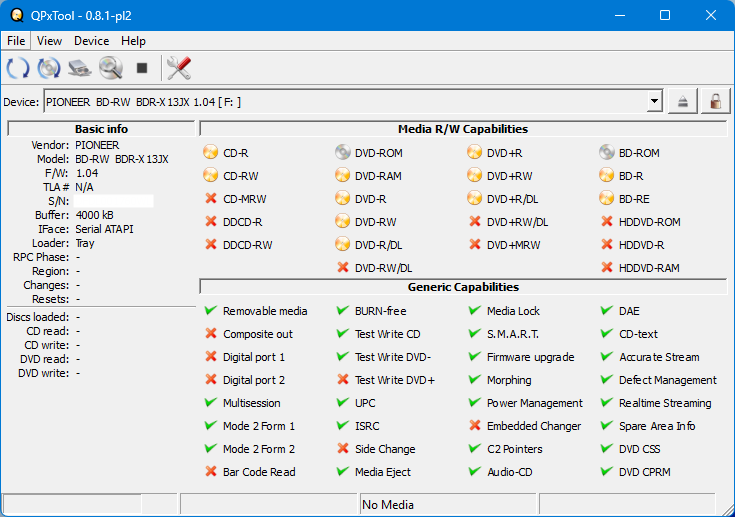The width and height of the screenshot is (735, 517).
Task: Click the eject button beside the device list
Action: pos(683,101)
